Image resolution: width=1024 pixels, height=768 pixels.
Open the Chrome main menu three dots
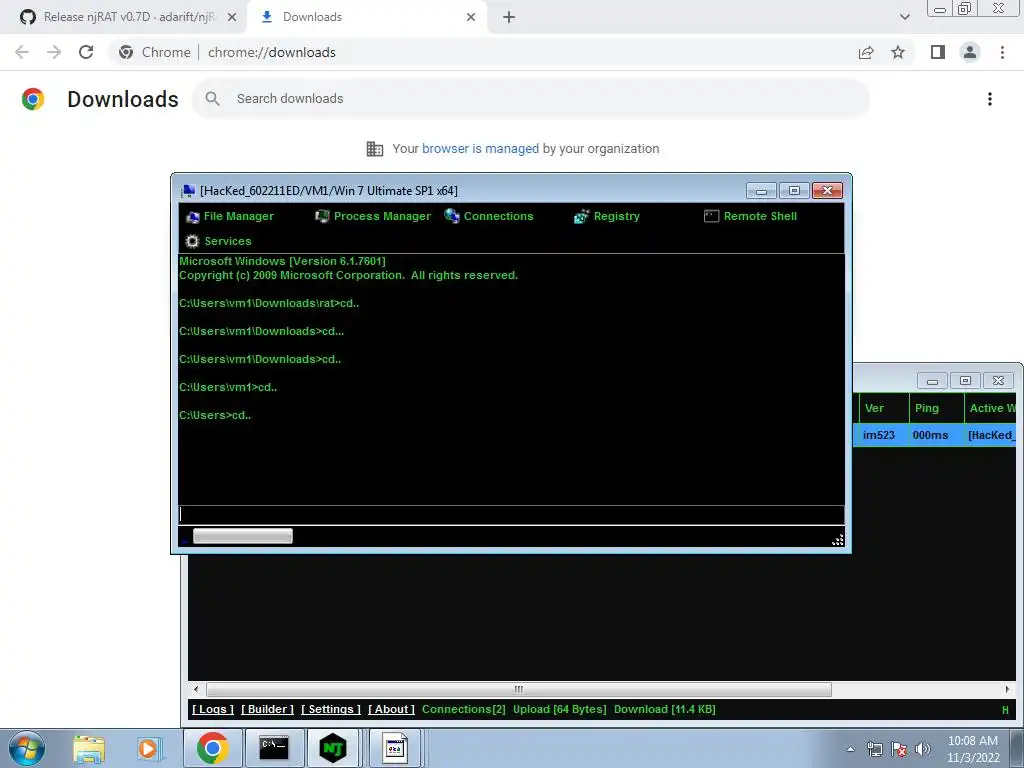tap(1002, 52)
